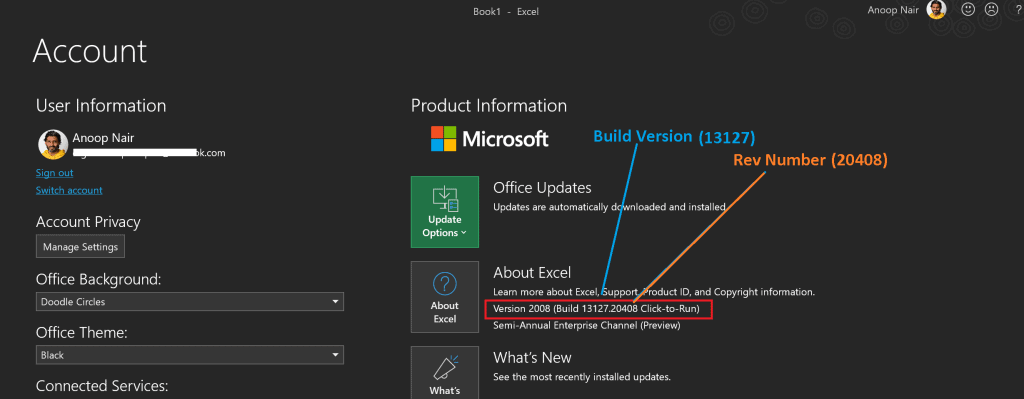Click the About Excel button
The image size is (1024, 399).
(445, 297)
